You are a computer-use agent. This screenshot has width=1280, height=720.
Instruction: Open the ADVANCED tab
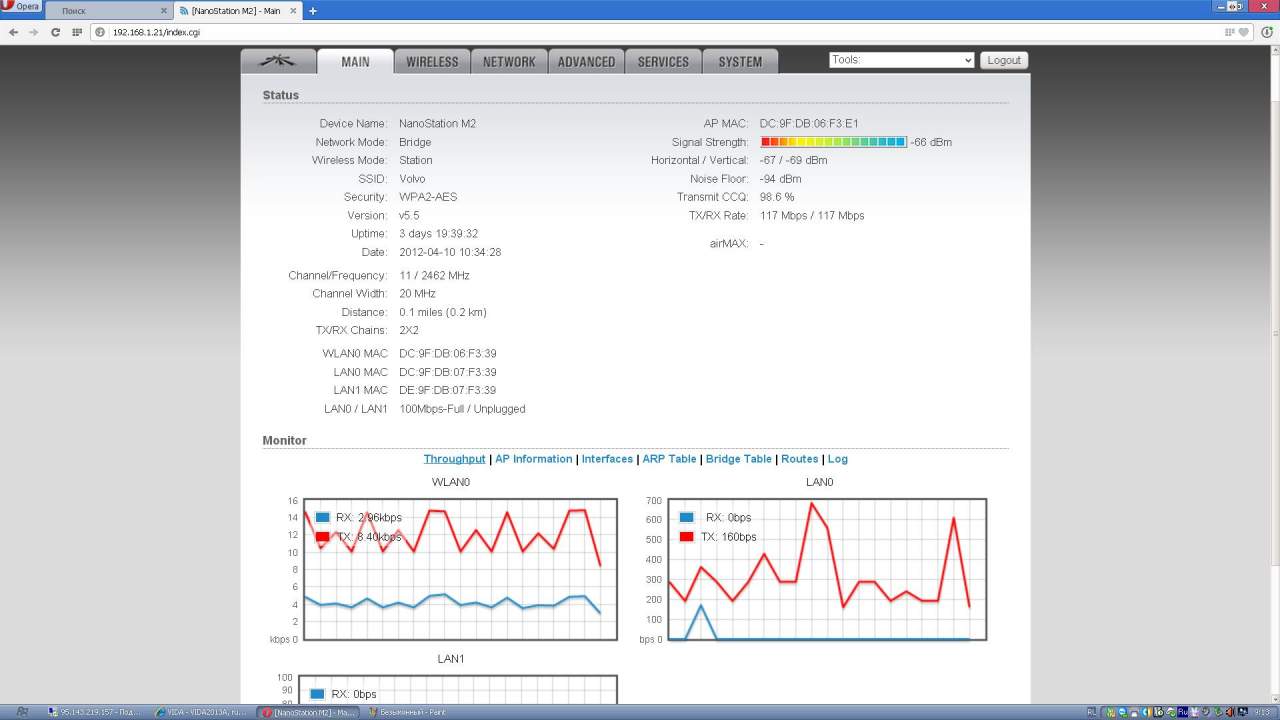tap(586, 61)
